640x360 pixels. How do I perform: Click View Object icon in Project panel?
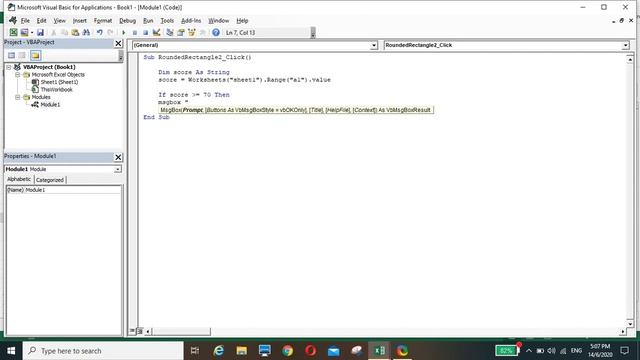(x=22, y=55)
